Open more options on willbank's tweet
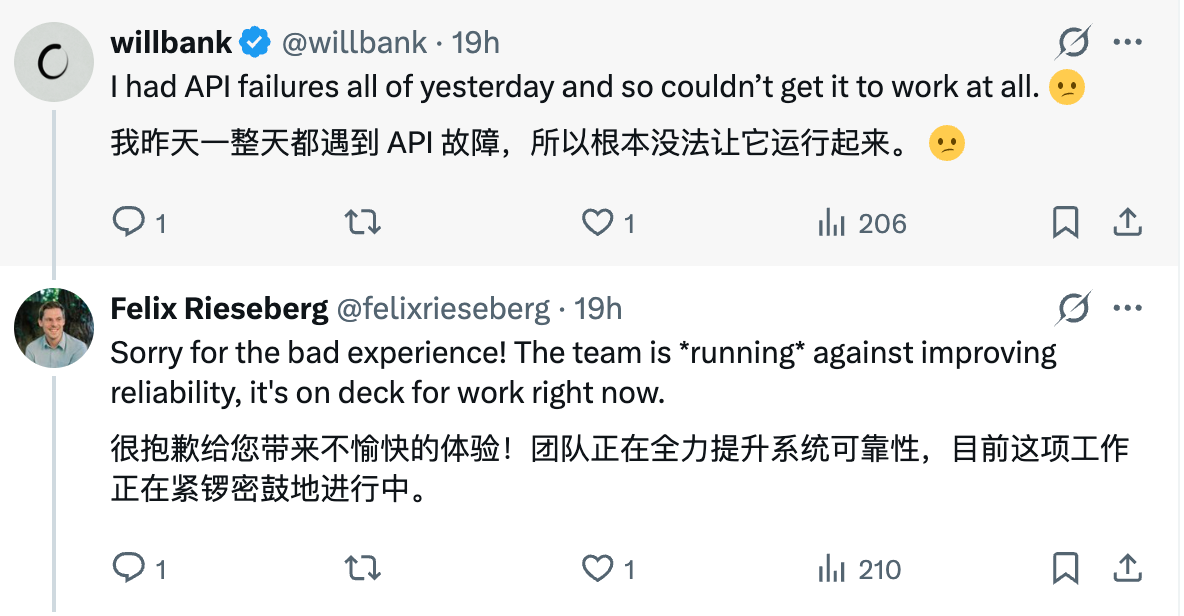Screen dimensions: 1184x616 (1127, 43)
